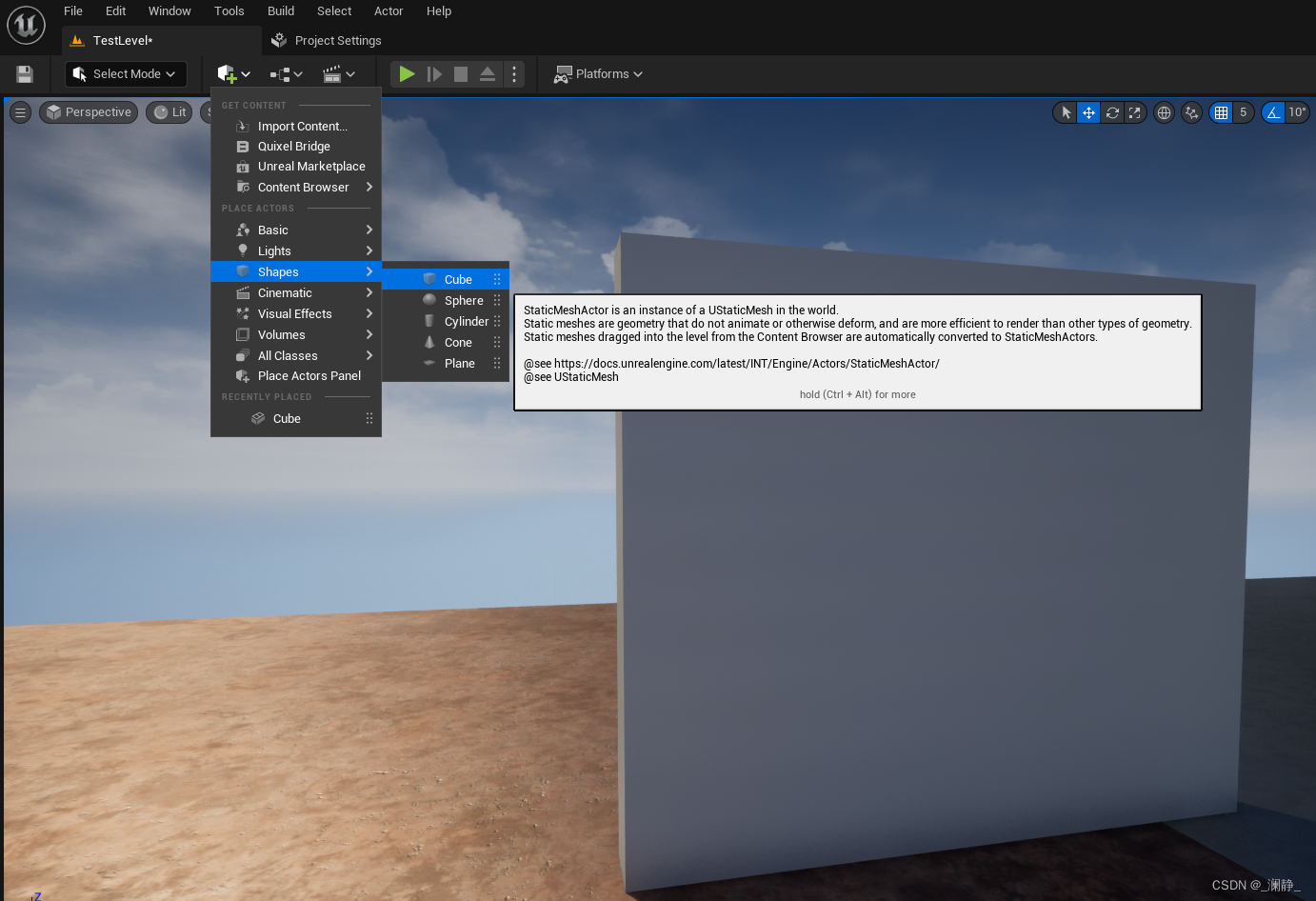Click the Skip Frame playback button
The image size is (1316, 901).
click(x=434, y=74)
